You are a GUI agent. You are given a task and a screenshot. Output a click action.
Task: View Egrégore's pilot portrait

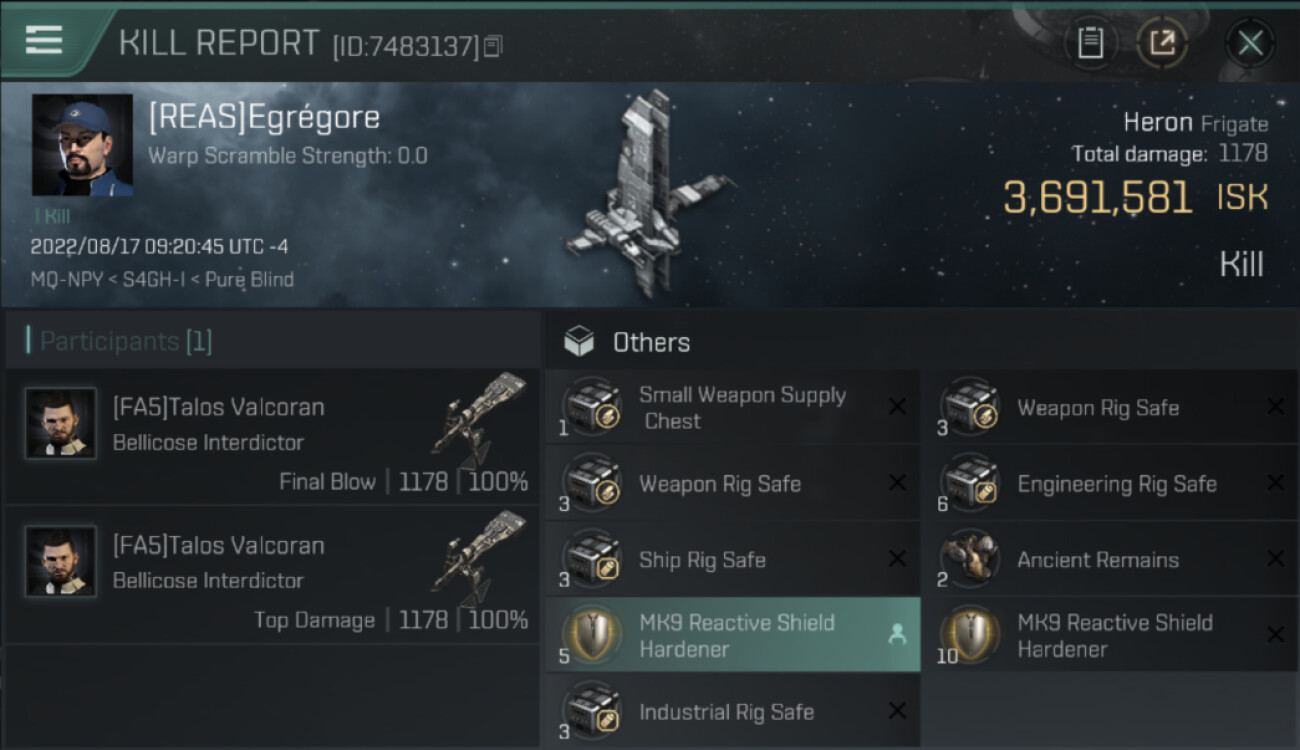82,145
